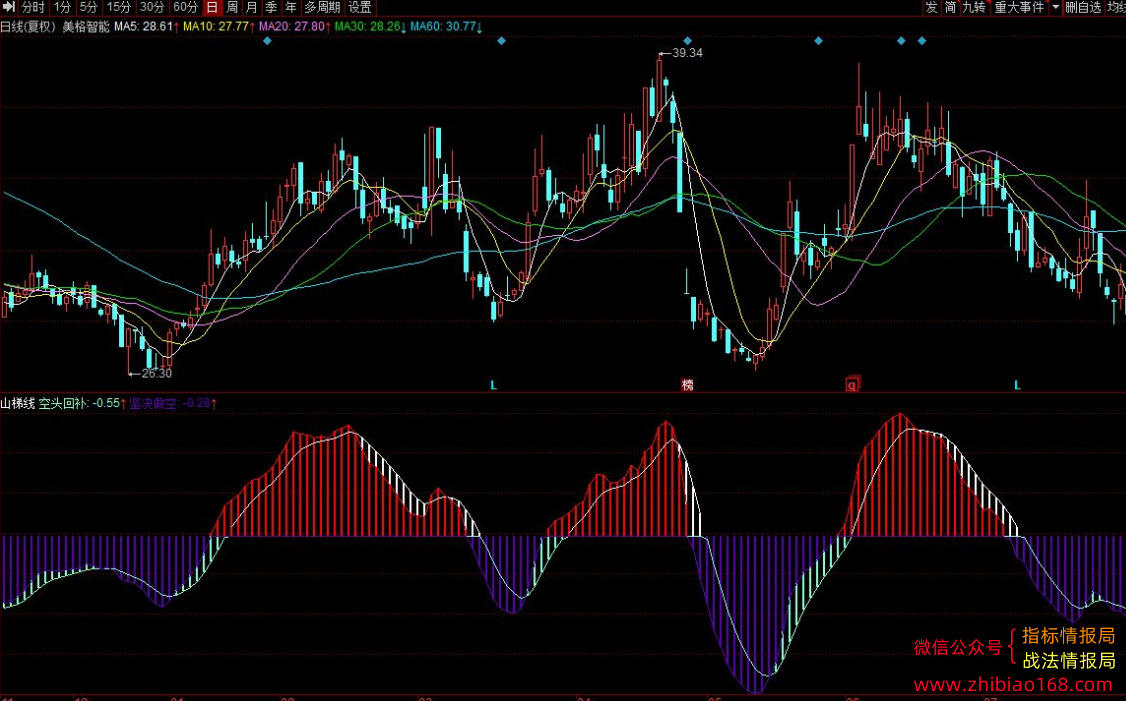Screen dimensions: 1126x701
Task: Click the panel collapse arrow icon before 分时
Action: click(x=8, y=7)
